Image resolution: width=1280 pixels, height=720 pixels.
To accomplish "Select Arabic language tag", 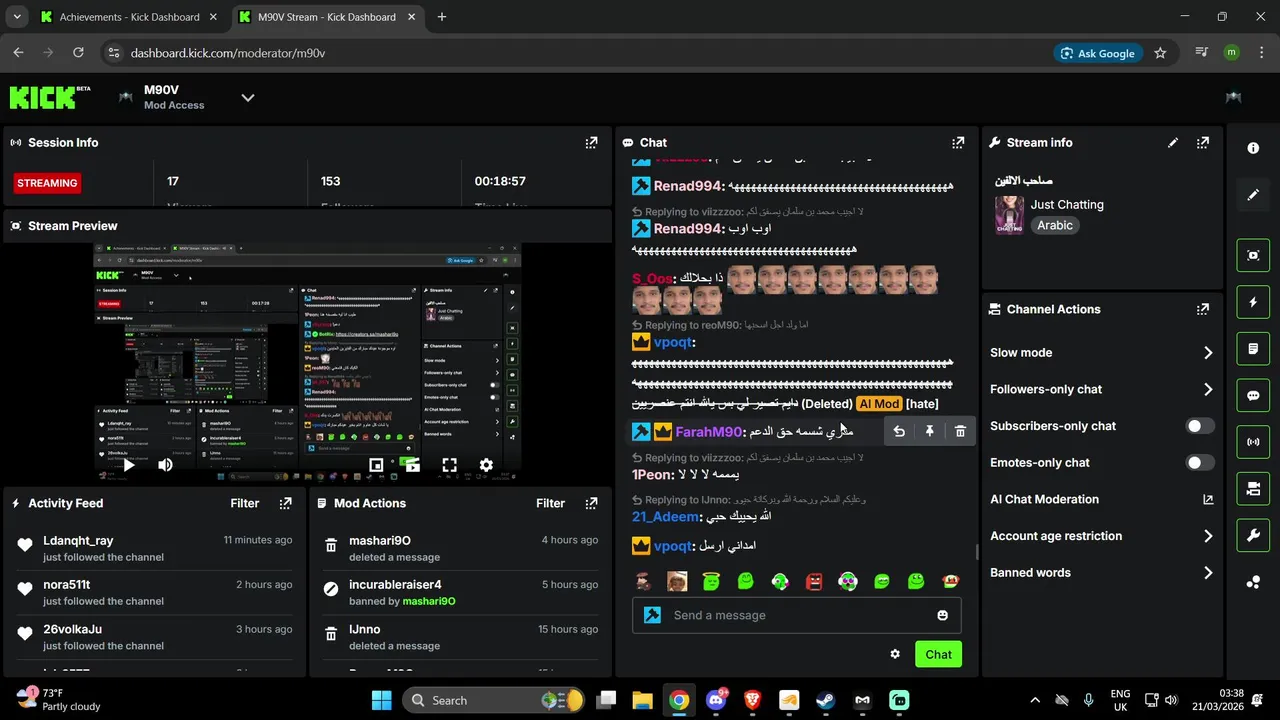I will [x=1055, y=225].
